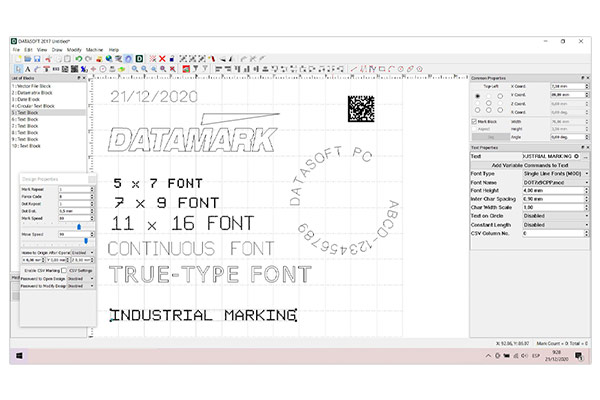Select the red line drawing tool
Image resolution: width=600 pixels, height=400 pixels.
click(354, 69)
